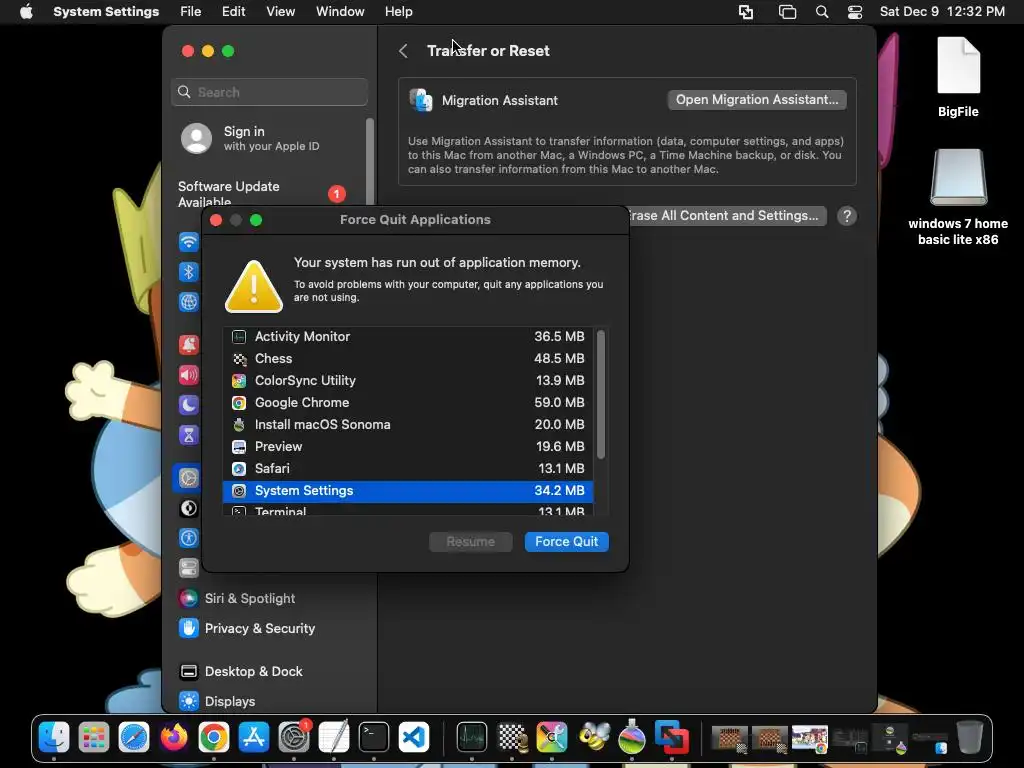Screen dimensions: 1024x768
Task: Select BigFile on the desktop
Action: coord(958,78)
